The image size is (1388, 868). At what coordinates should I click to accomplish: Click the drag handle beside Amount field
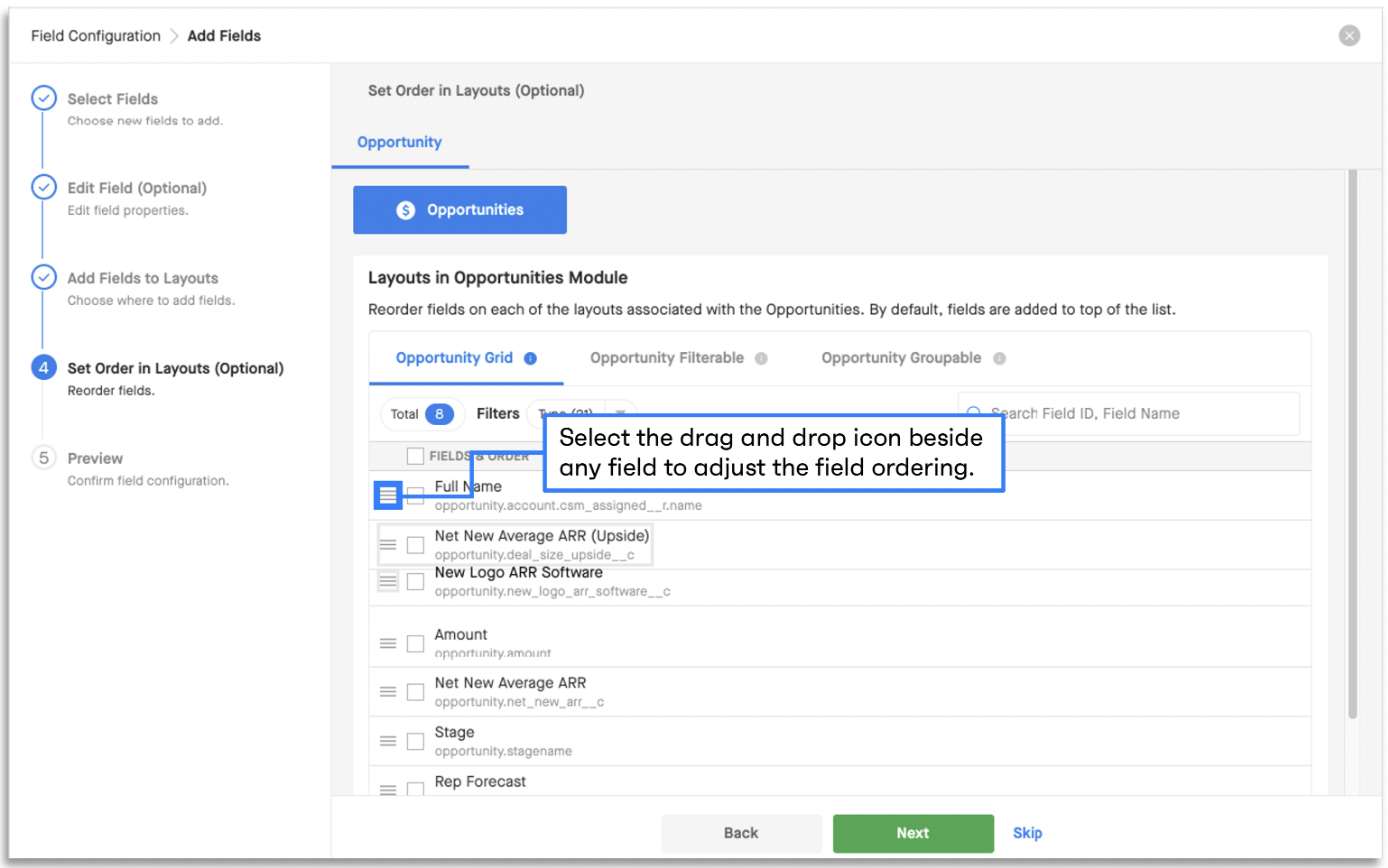tap(388, 643)
